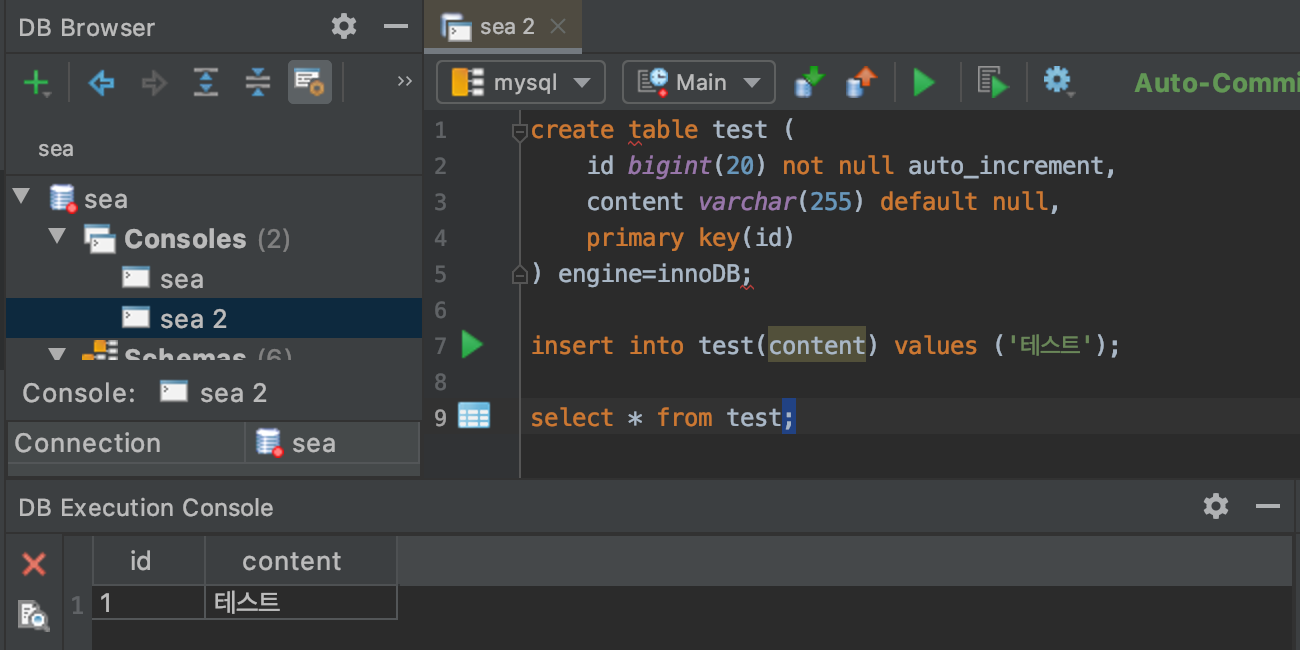This screenshot has width=1300, height=650.
Task: Collapse the sea connection tree node
Action: [x=22, y=197]
